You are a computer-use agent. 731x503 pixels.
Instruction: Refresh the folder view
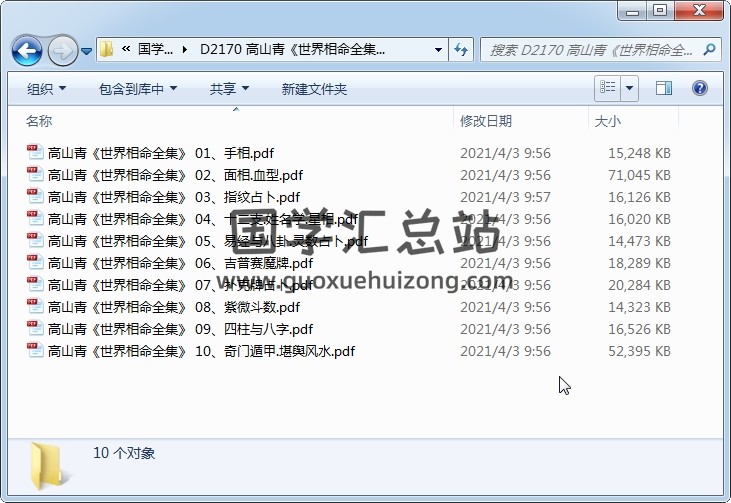pos(461,49)
